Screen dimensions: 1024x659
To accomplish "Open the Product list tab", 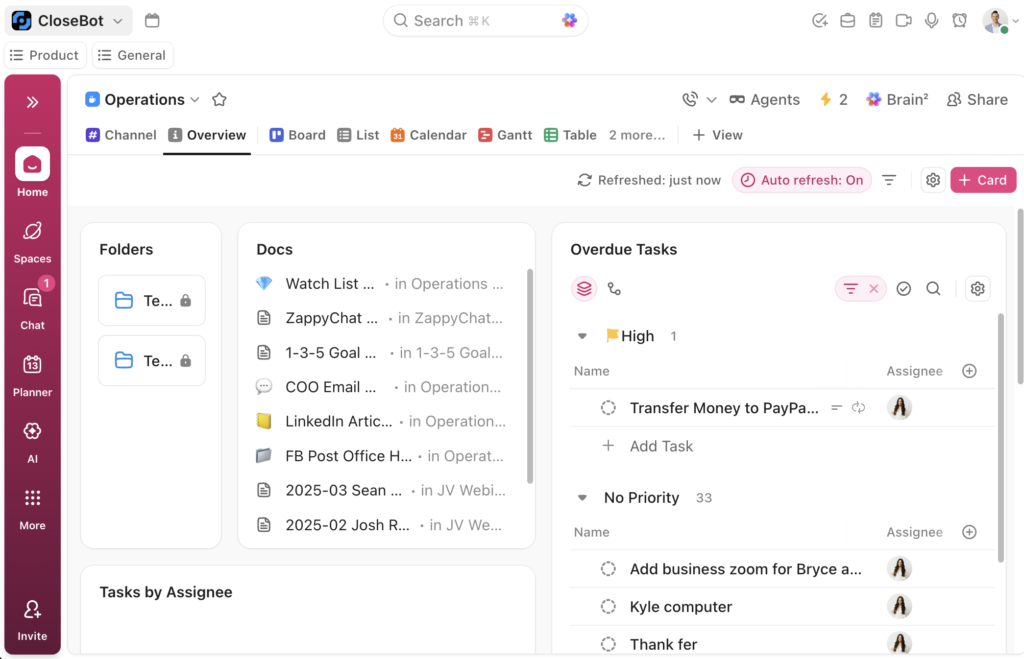I will click(44, 56).
